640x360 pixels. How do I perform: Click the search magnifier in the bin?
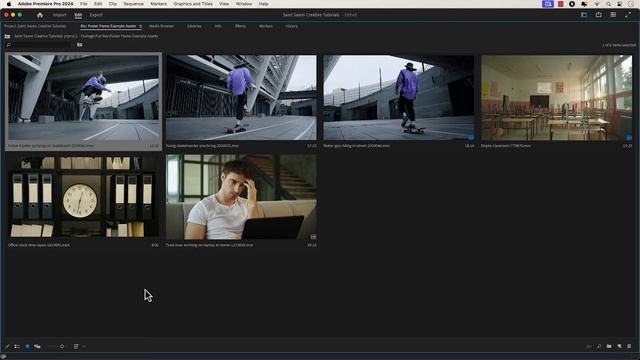(9, 45)
